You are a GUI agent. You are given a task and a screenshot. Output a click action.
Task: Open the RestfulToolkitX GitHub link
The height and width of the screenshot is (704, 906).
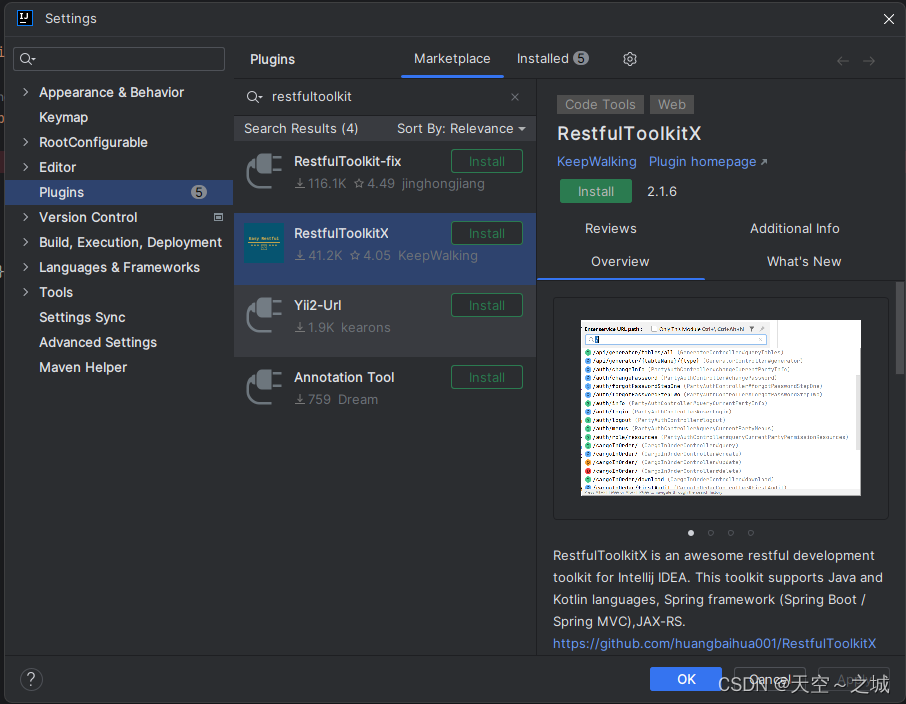point(715,643)
